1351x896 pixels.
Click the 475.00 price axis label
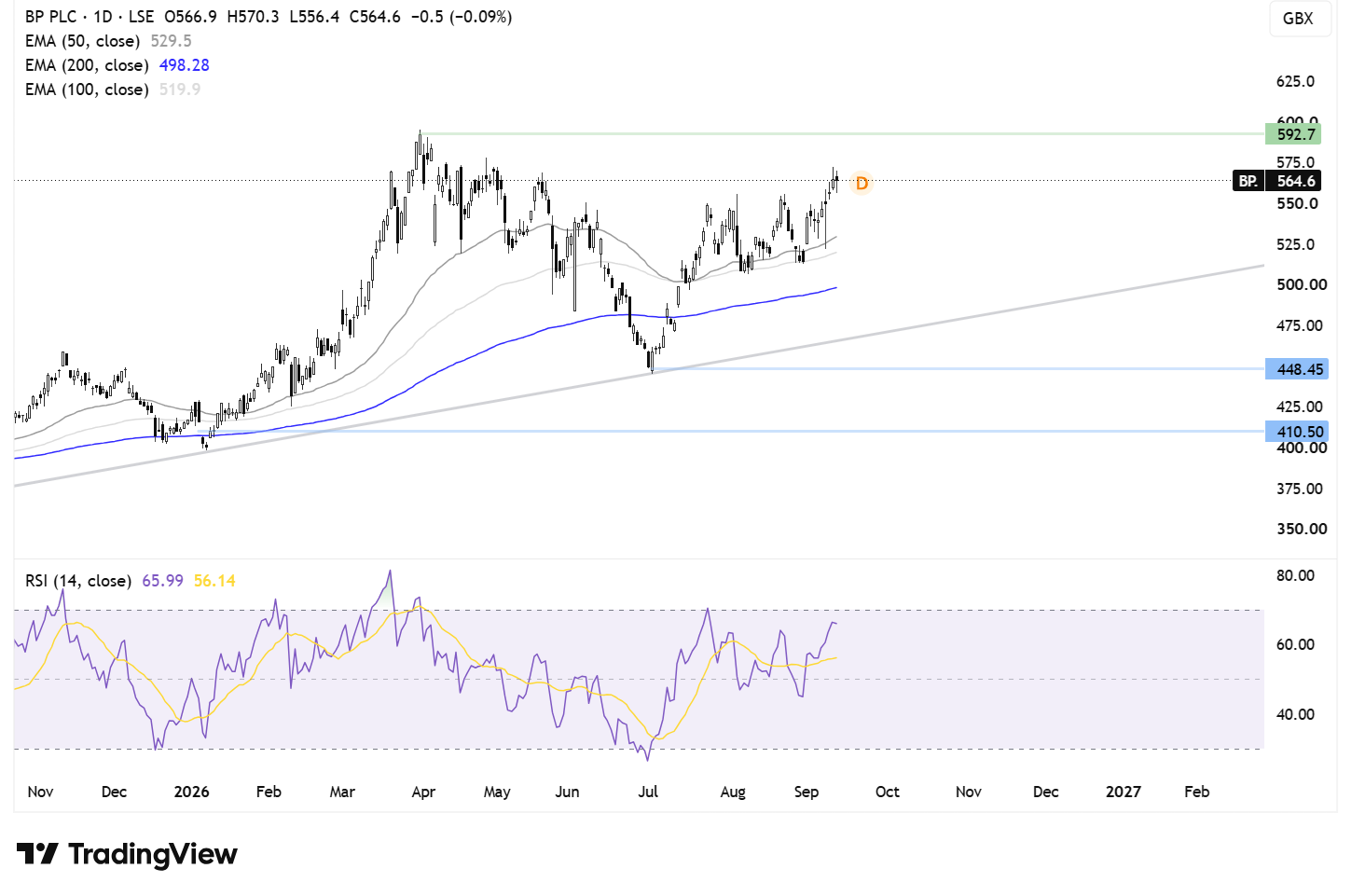1300,325
